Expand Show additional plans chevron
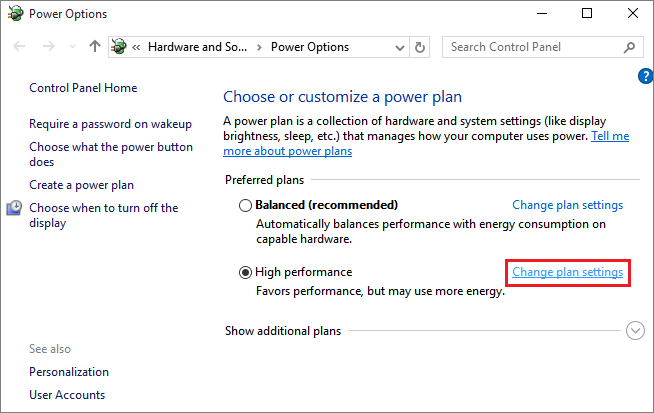 click(x=635, y=331)
